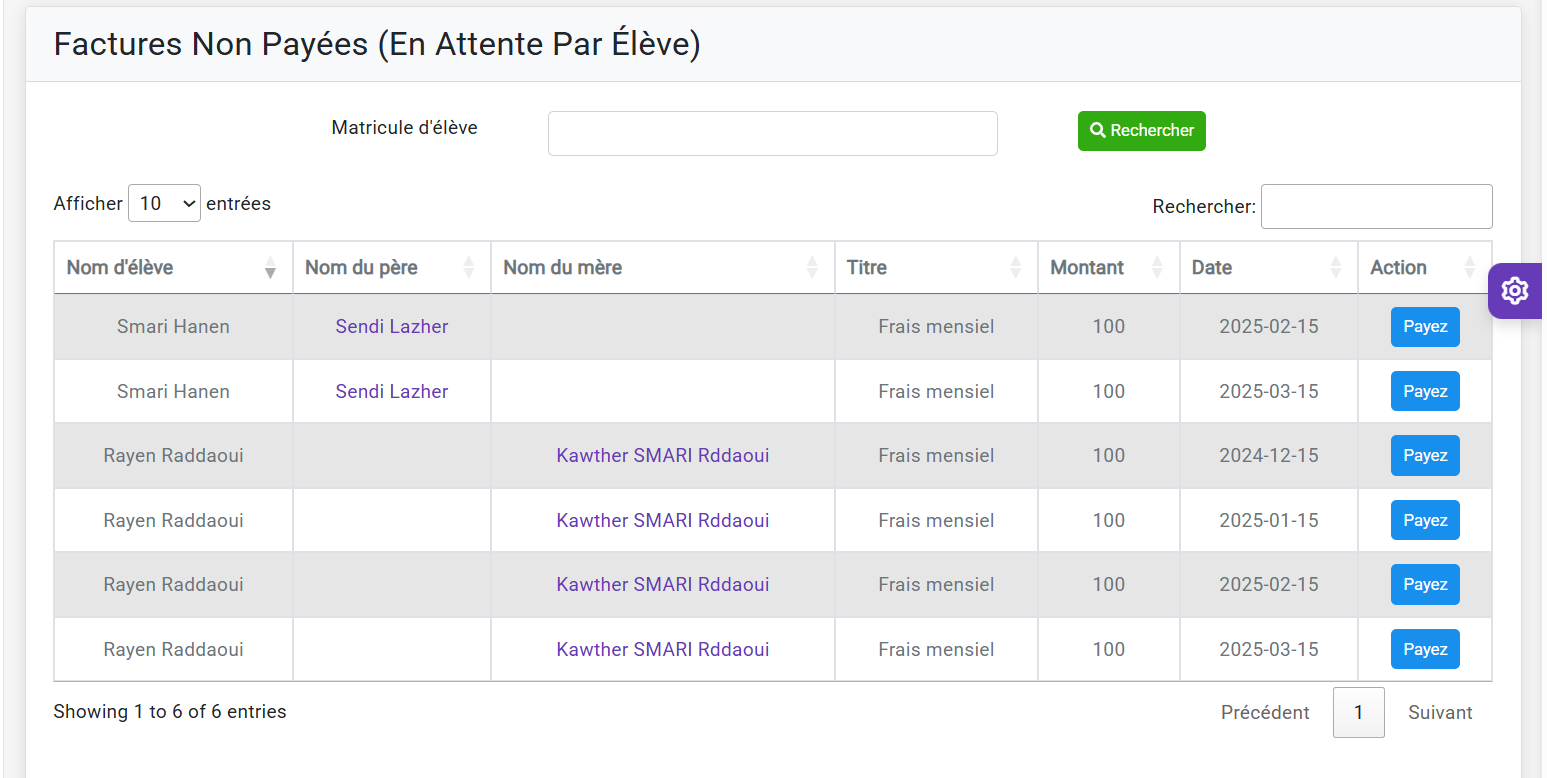Select page 1 in pagination
The width and height of the screenshot is (1547, 778).
[x=1358, y=713]
